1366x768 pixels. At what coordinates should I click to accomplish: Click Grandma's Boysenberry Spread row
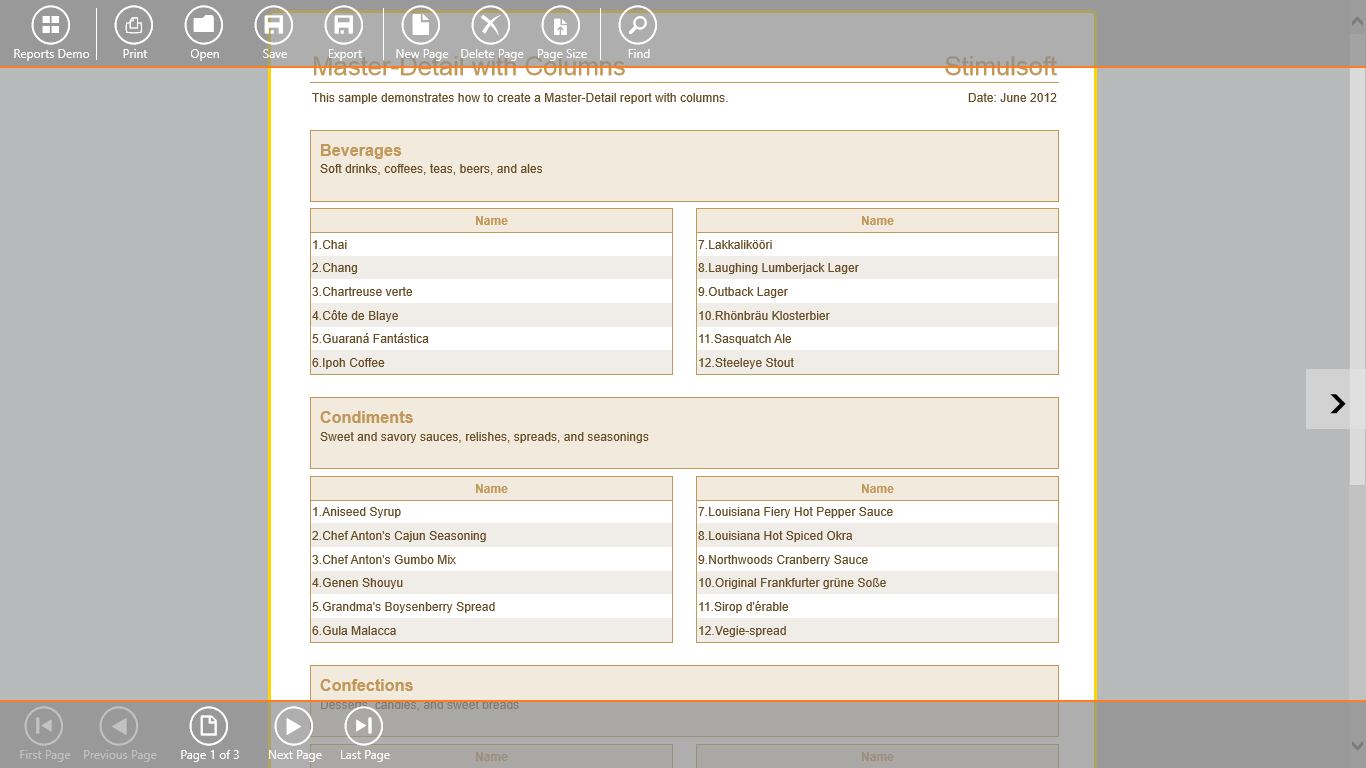coord(491,607)
